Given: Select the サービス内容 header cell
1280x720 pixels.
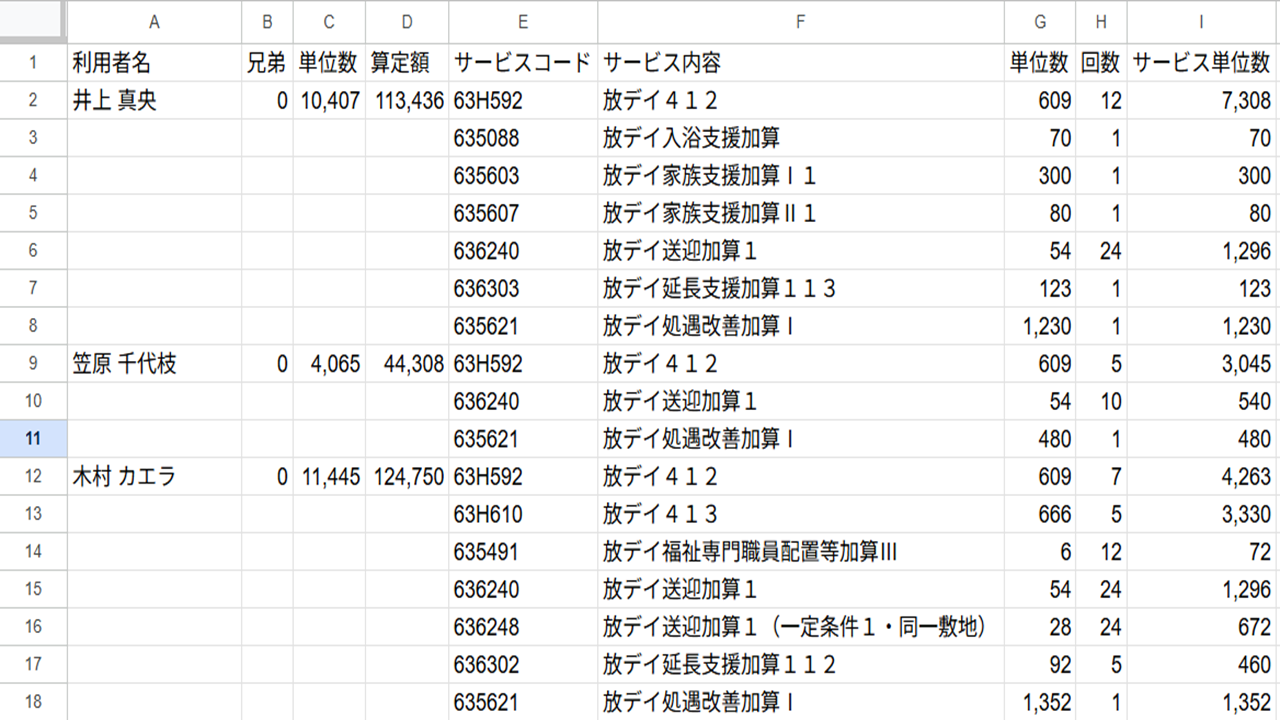Looking at the screenshot, I should [800, 63].
